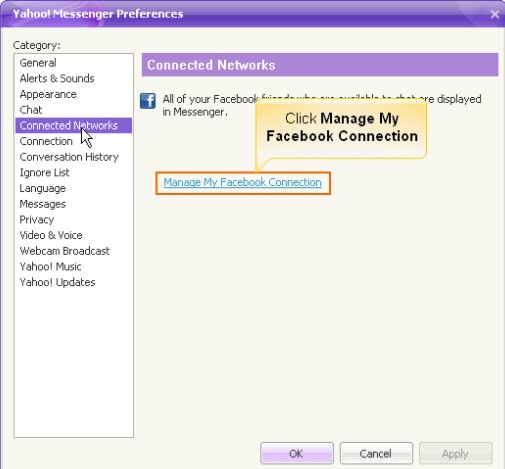Image resolution: width=505 pixels, height=469 pixels.
Task: Click Manage My Facebook Connection link
Action: [242, 182]
